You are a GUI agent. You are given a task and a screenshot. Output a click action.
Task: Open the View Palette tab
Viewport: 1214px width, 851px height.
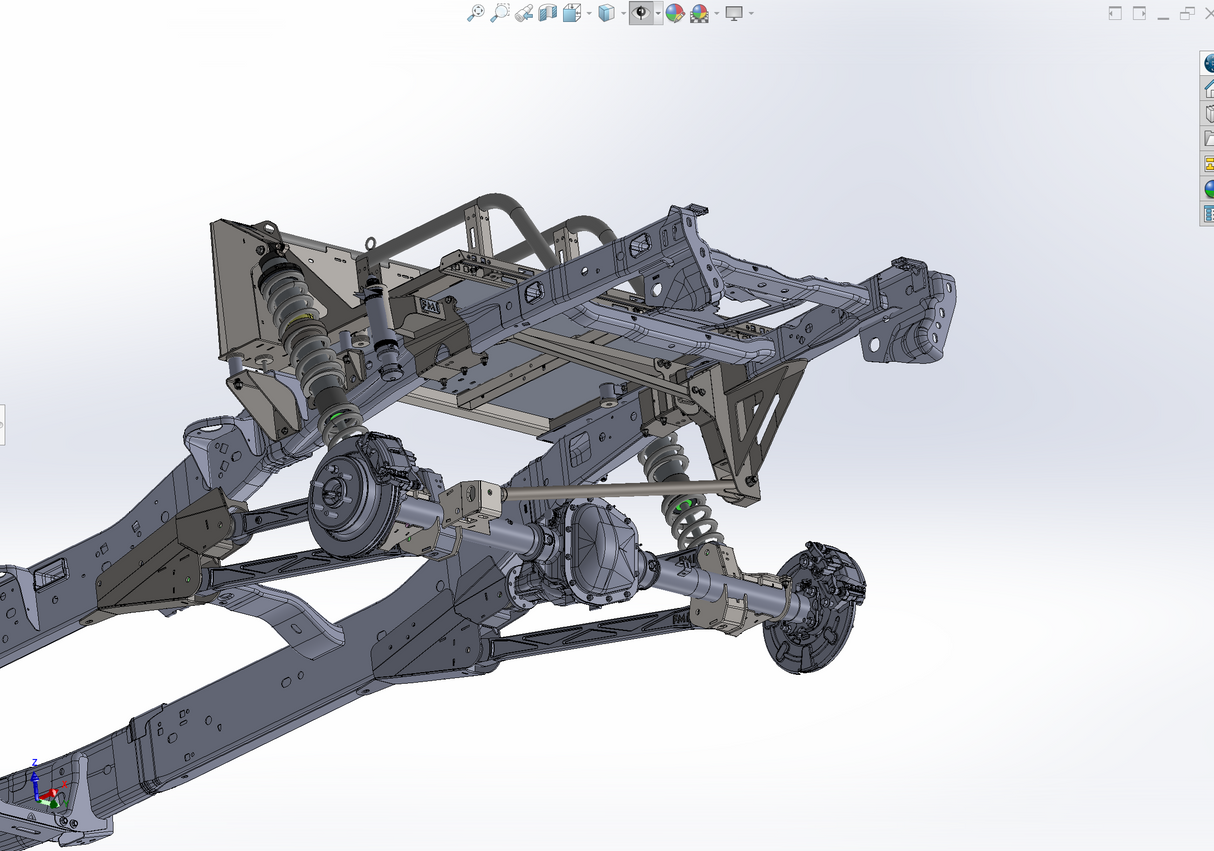click(x=1207, y=162)
